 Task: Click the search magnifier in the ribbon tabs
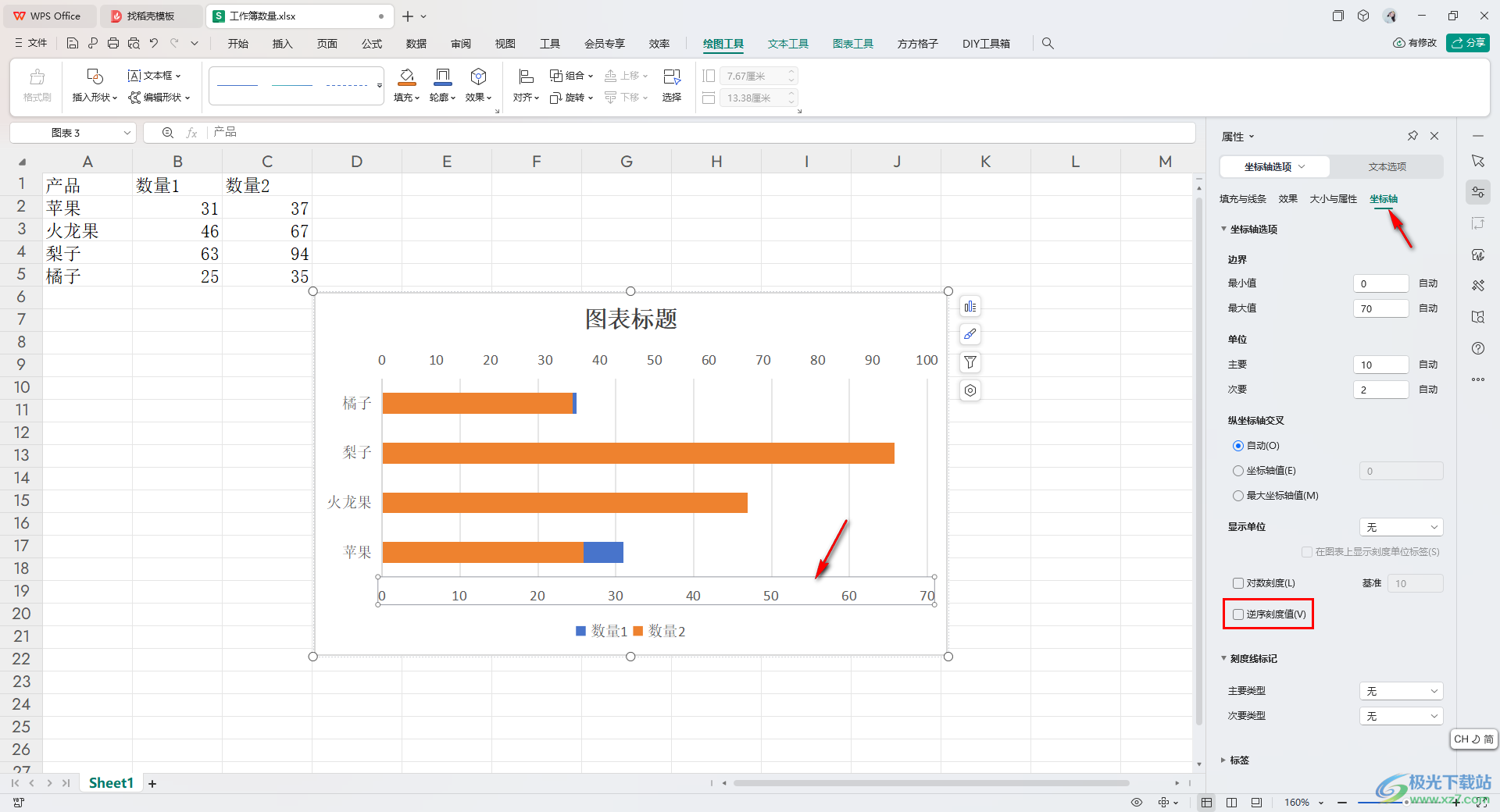1048,44
